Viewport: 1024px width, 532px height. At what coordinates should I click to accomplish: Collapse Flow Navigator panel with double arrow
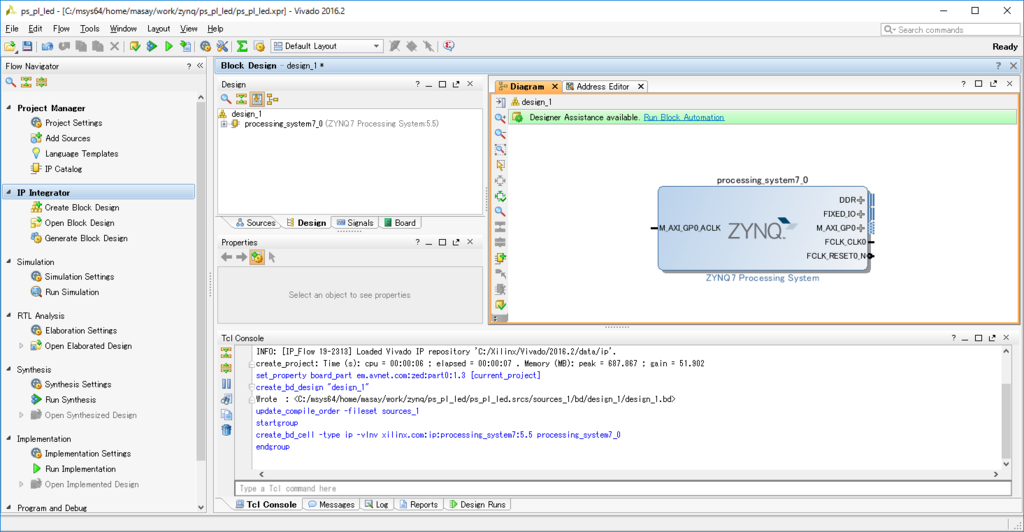(x=200, y=66)
